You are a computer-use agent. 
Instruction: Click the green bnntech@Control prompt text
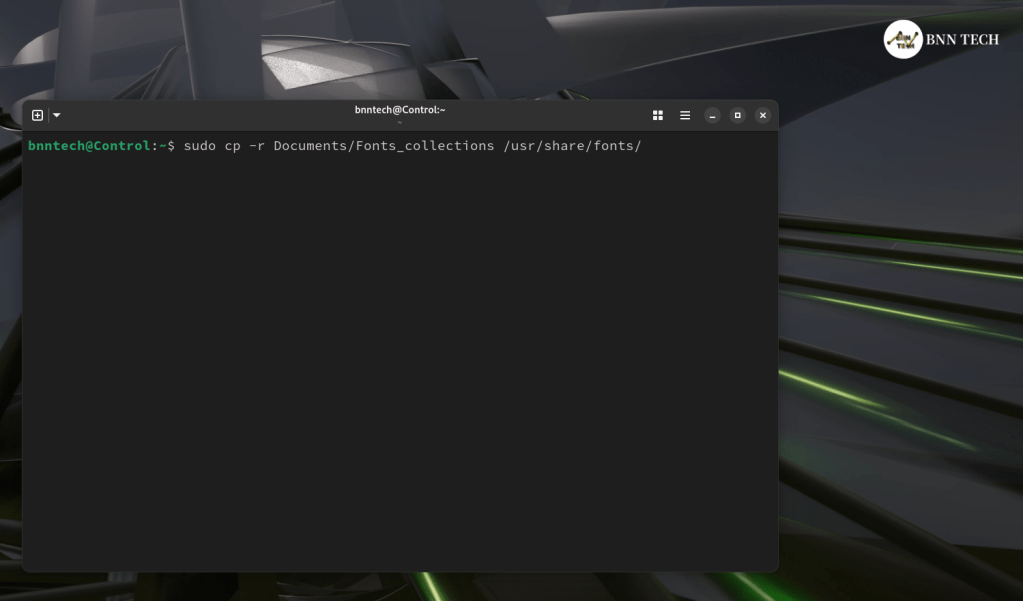click(89, 146)
